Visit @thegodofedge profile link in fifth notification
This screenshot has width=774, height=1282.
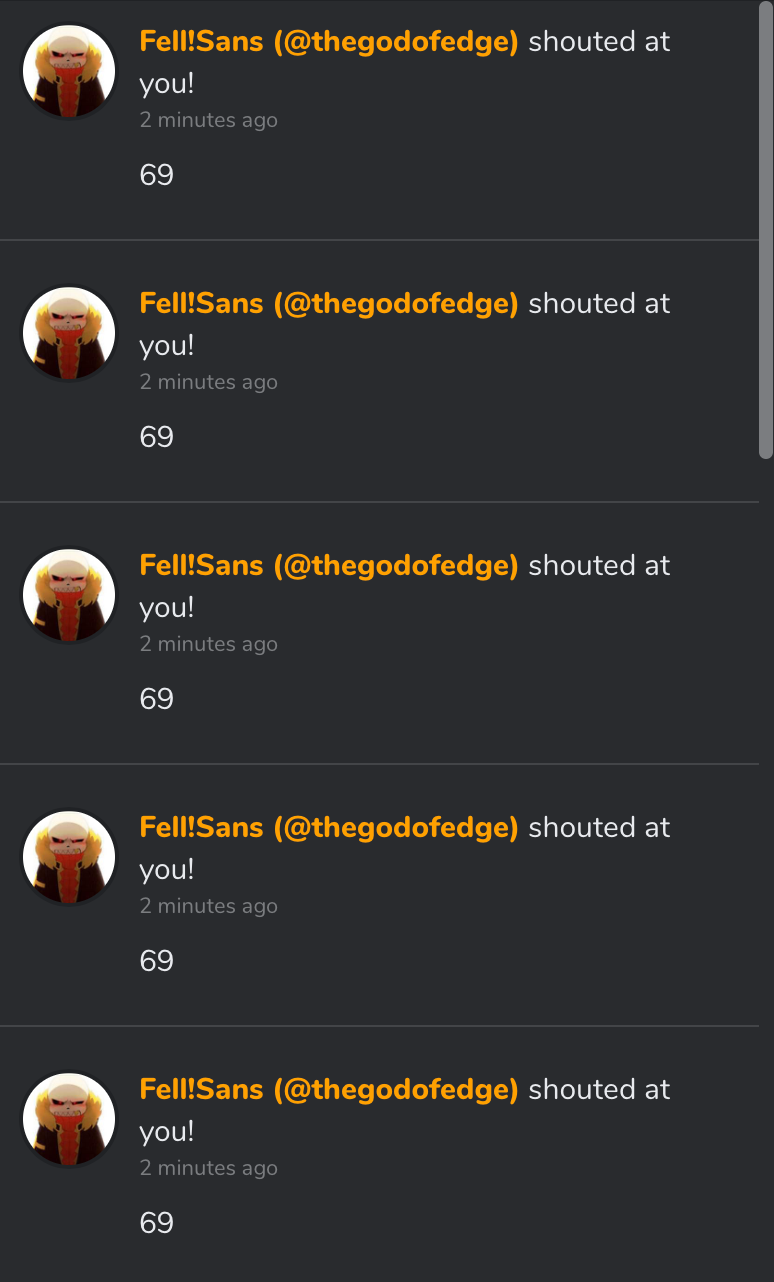[329, 1090]
